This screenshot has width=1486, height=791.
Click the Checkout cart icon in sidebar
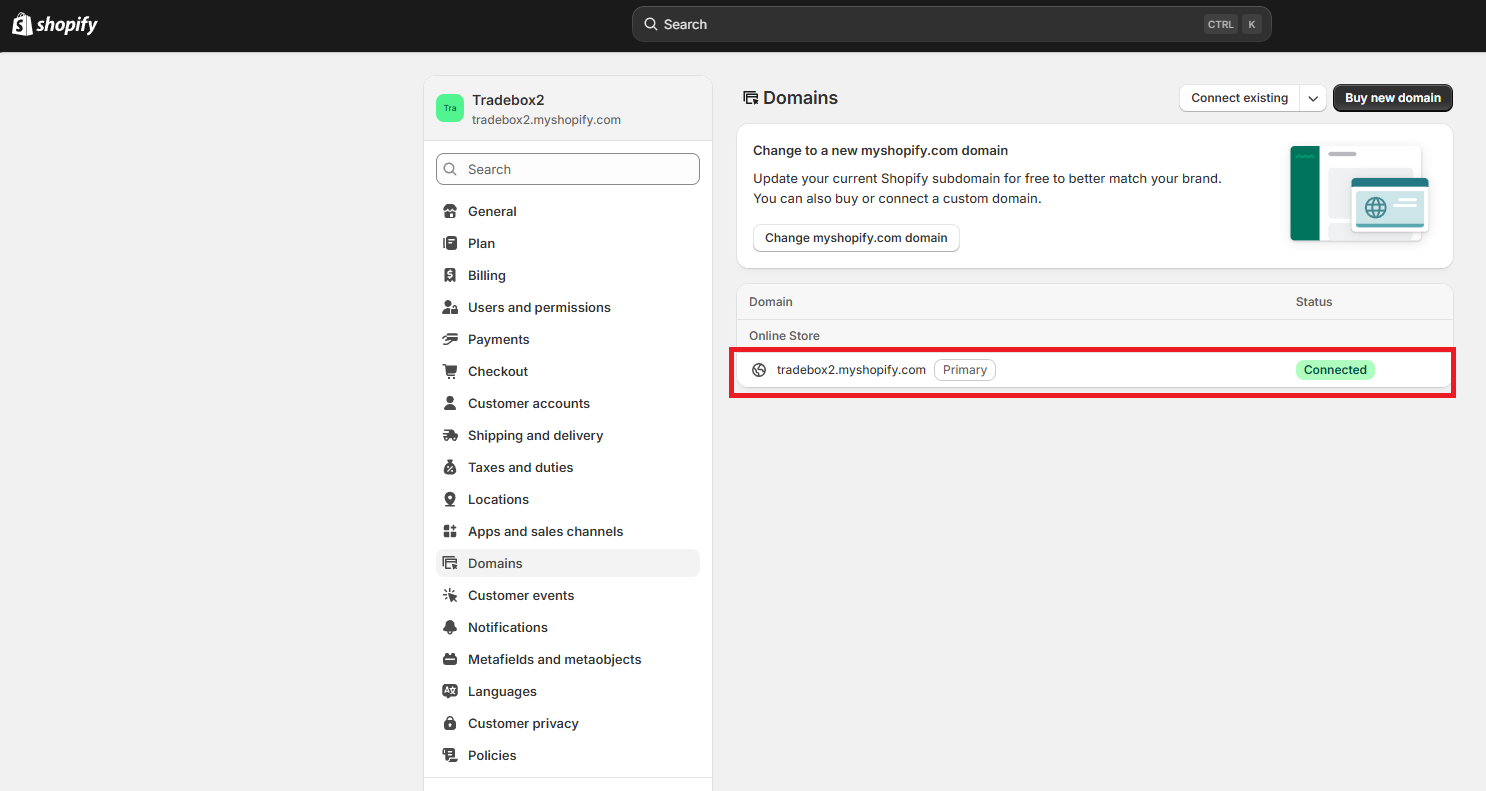click(x=450, y=372)
